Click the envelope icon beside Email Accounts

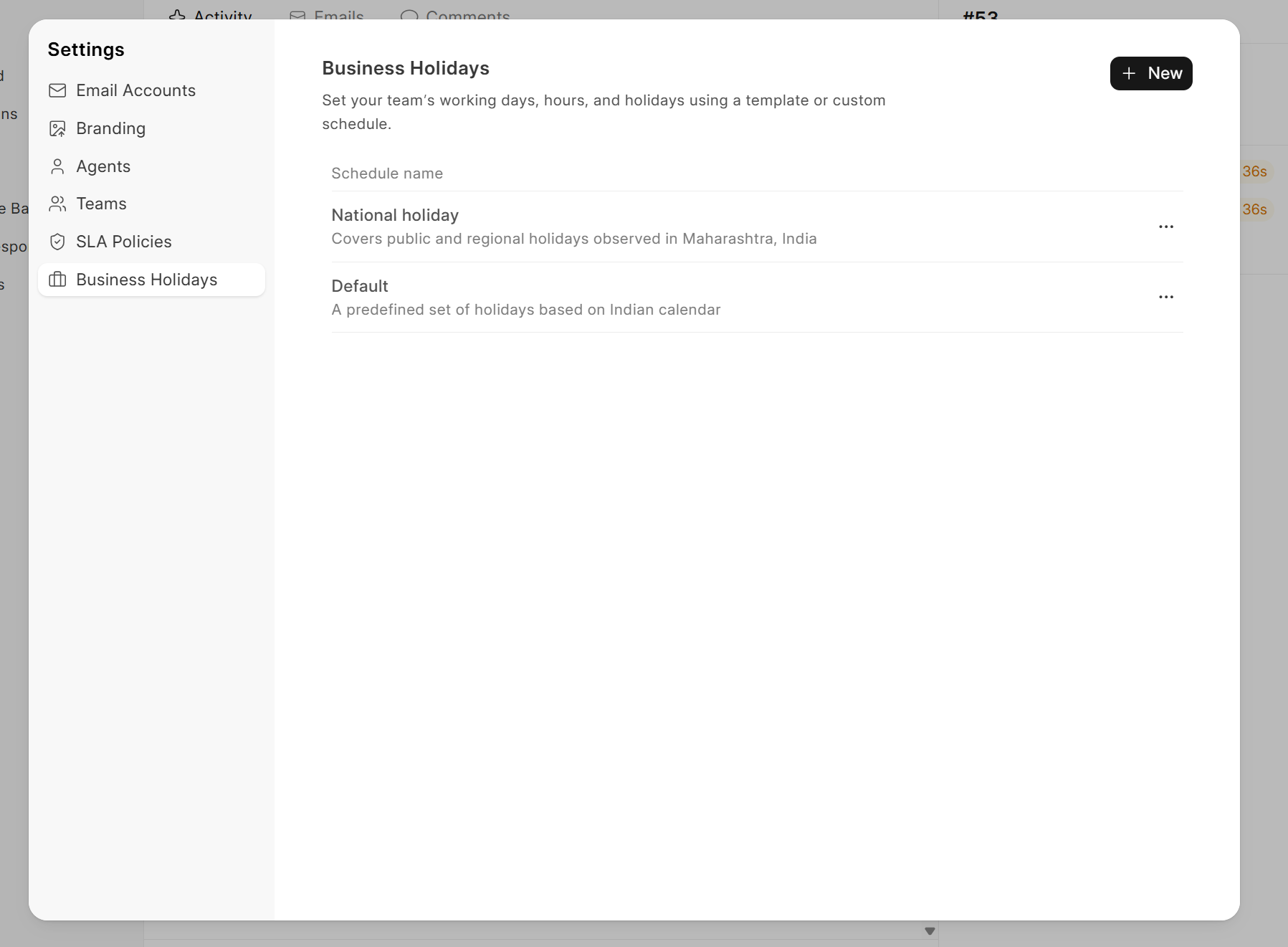pos(57,90)
